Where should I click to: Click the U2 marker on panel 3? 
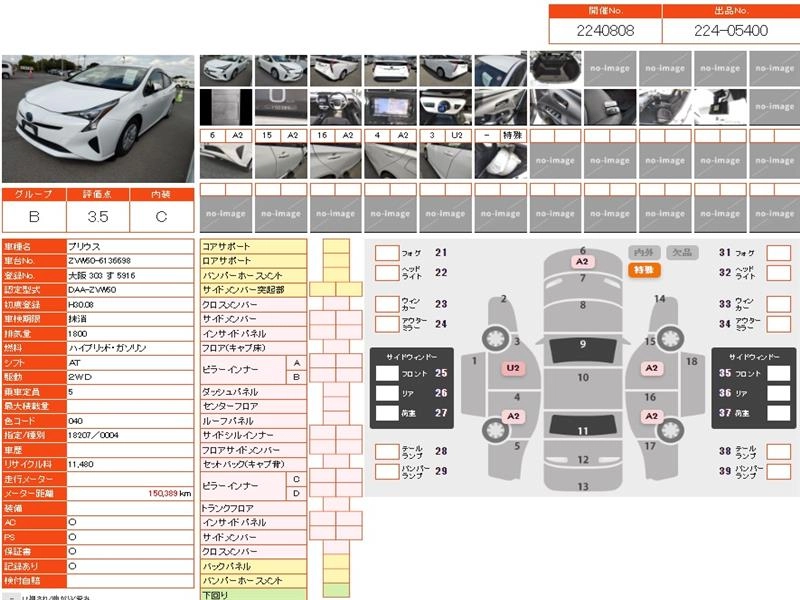click(513, 368)
